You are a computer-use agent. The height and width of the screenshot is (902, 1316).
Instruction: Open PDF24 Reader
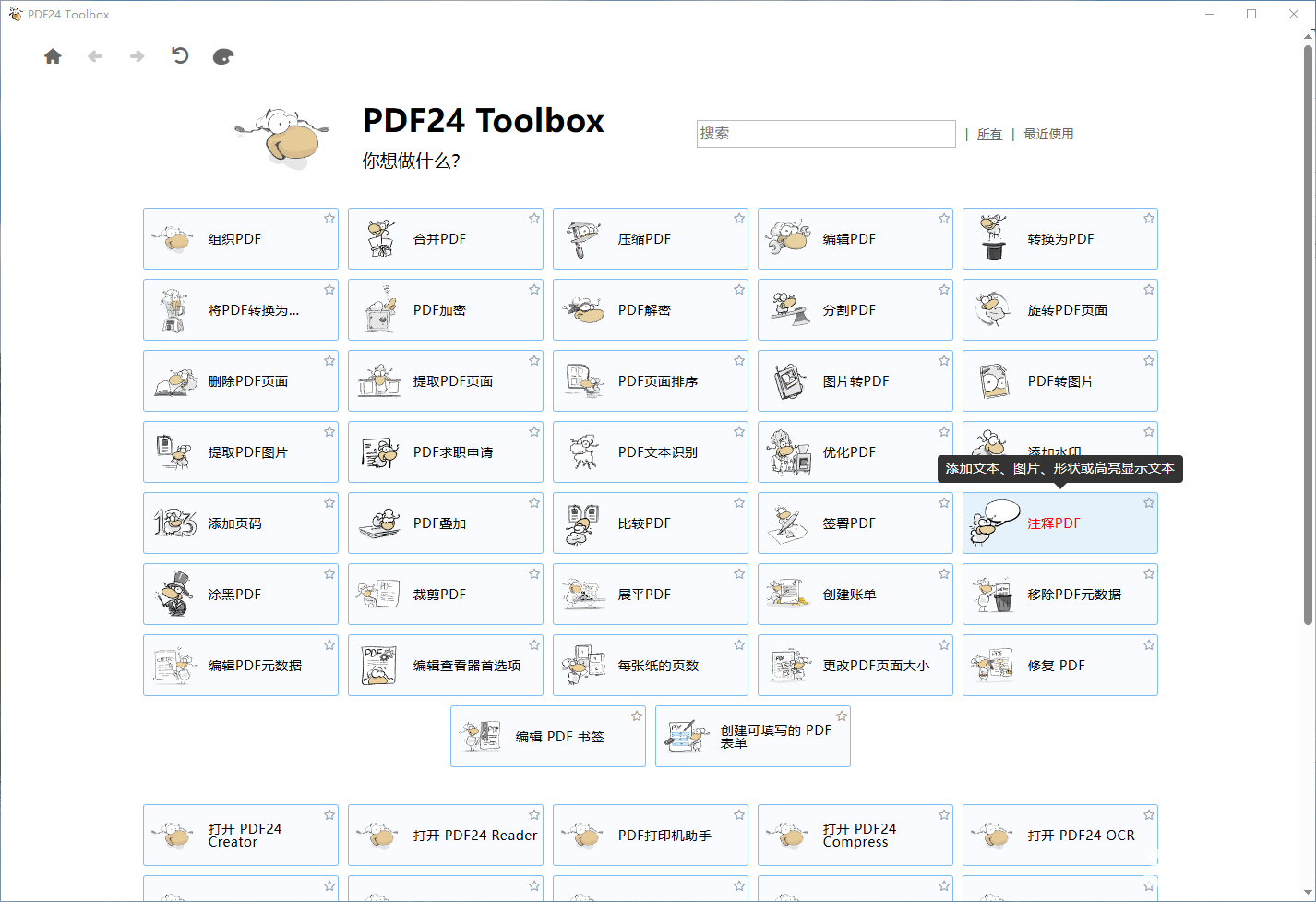click(446, 835)
